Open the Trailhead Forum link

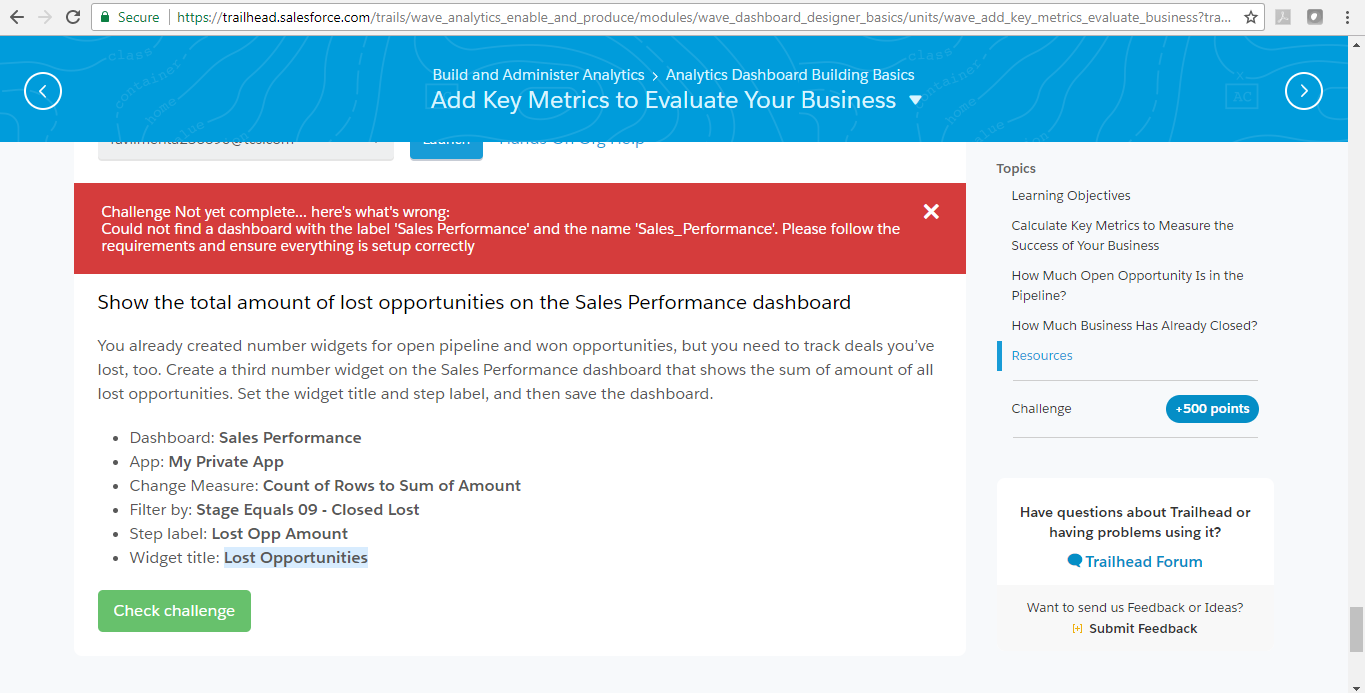point(1143,562)
